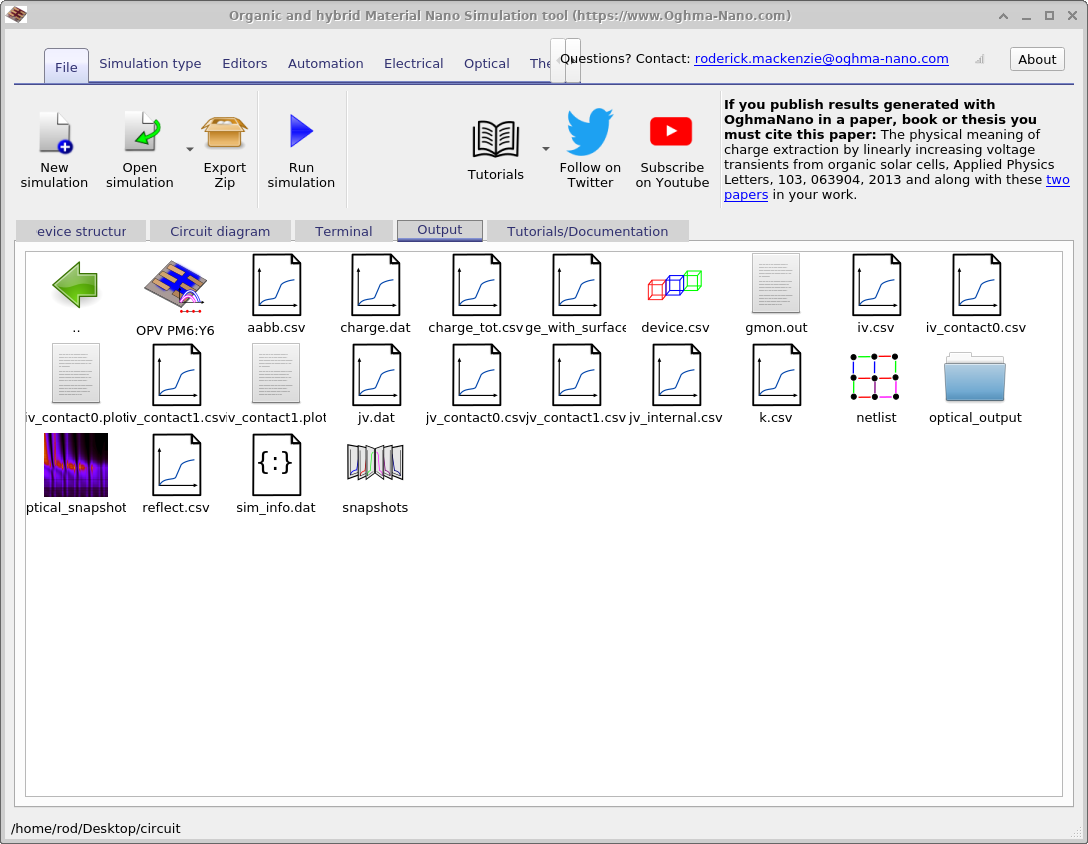The image size is (1088, 844).
Task: Go up a directory using the green arrow
Action: coord(75,285)
